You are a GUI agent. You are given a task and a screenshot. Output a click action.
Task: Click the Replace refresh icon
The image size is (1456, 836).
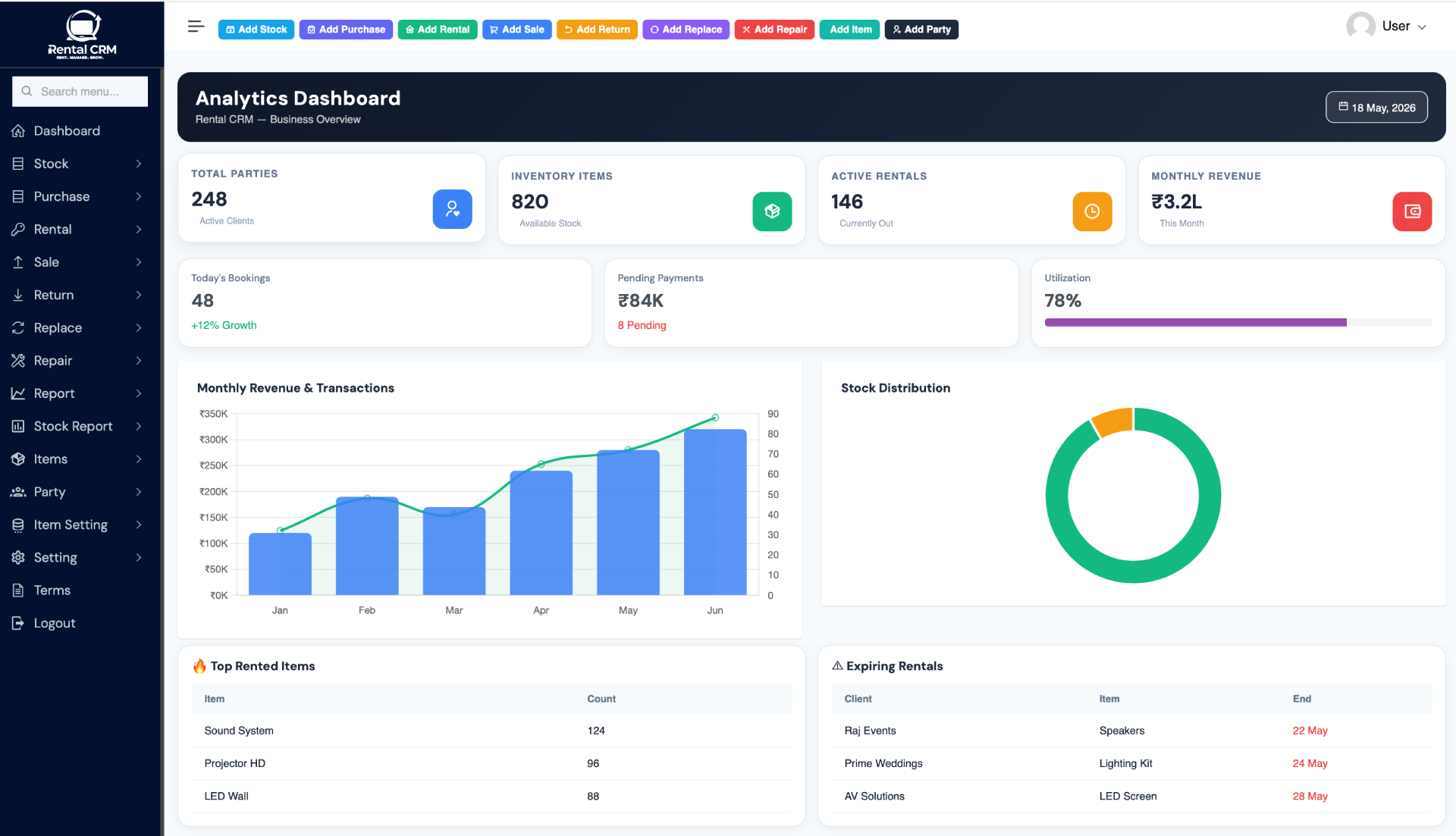pos(18,328)
